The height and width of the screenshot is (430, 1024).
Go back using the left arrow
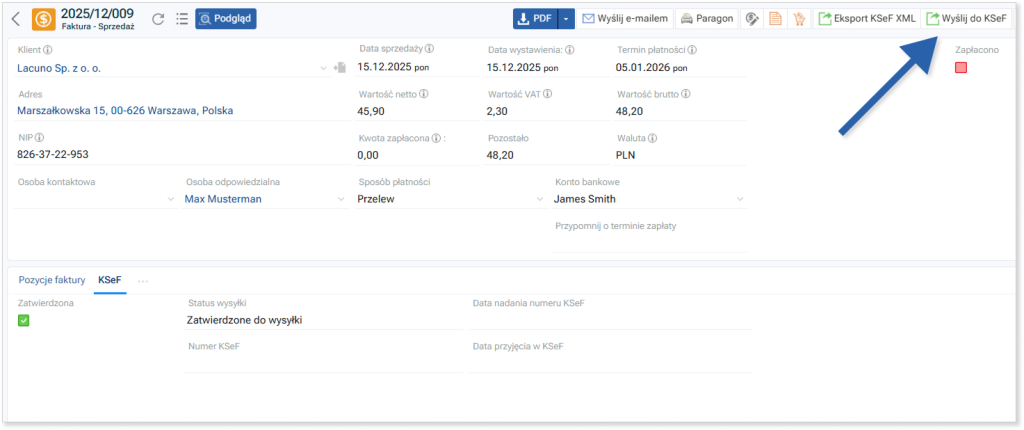pyautogui.click(x=15, y=18)
